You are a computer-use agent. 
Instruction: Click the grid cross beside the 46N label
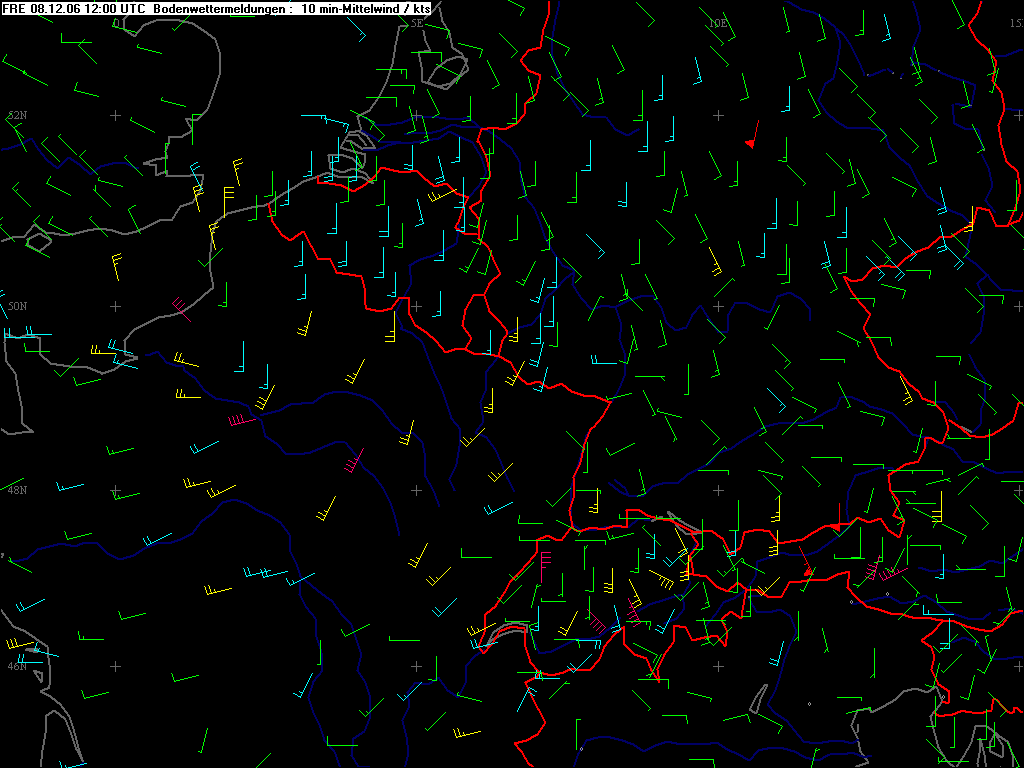pyautogui.click(x=115, y=666)
